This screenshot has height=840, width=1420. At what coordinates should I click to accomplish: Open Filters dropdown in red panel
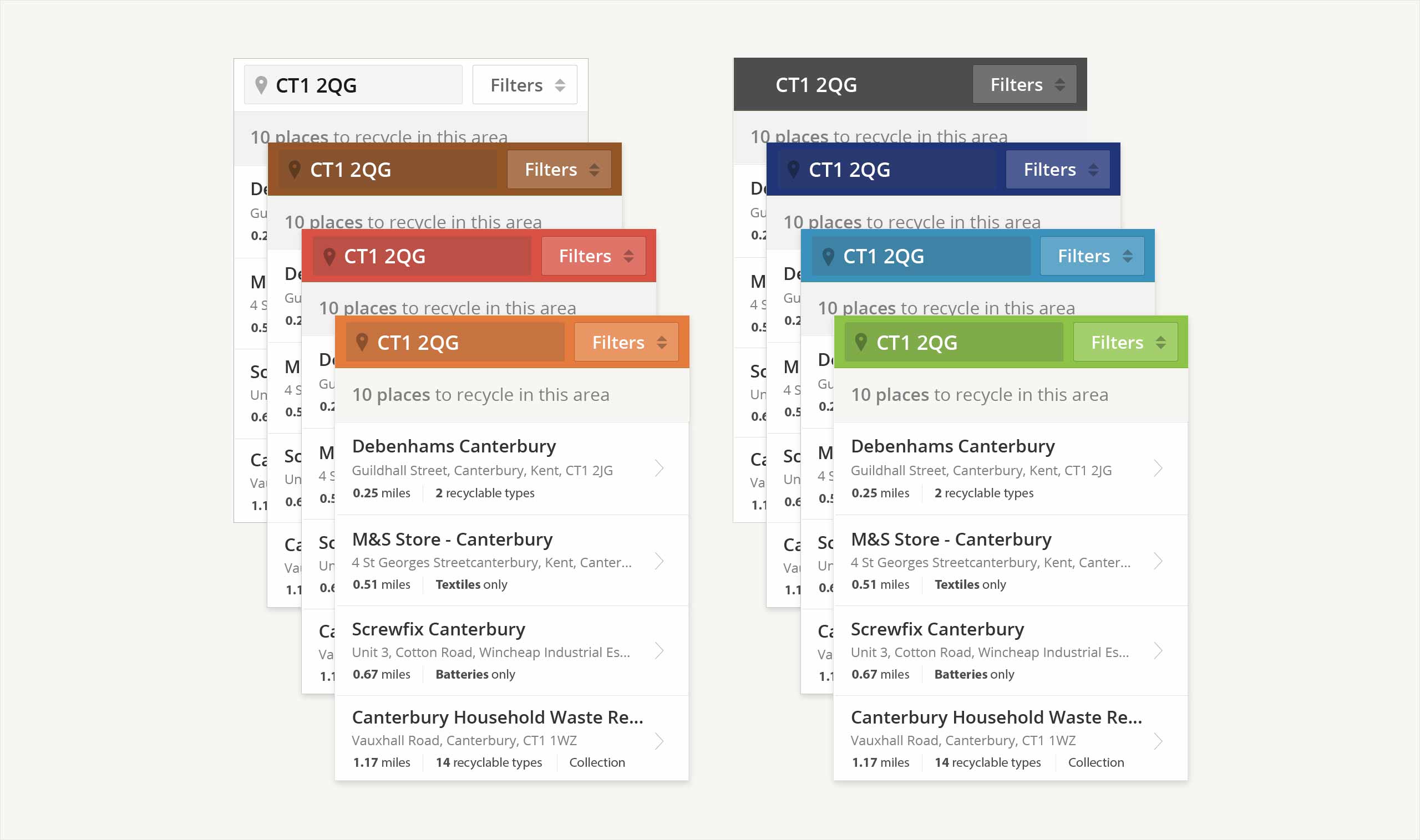(594, 256)
